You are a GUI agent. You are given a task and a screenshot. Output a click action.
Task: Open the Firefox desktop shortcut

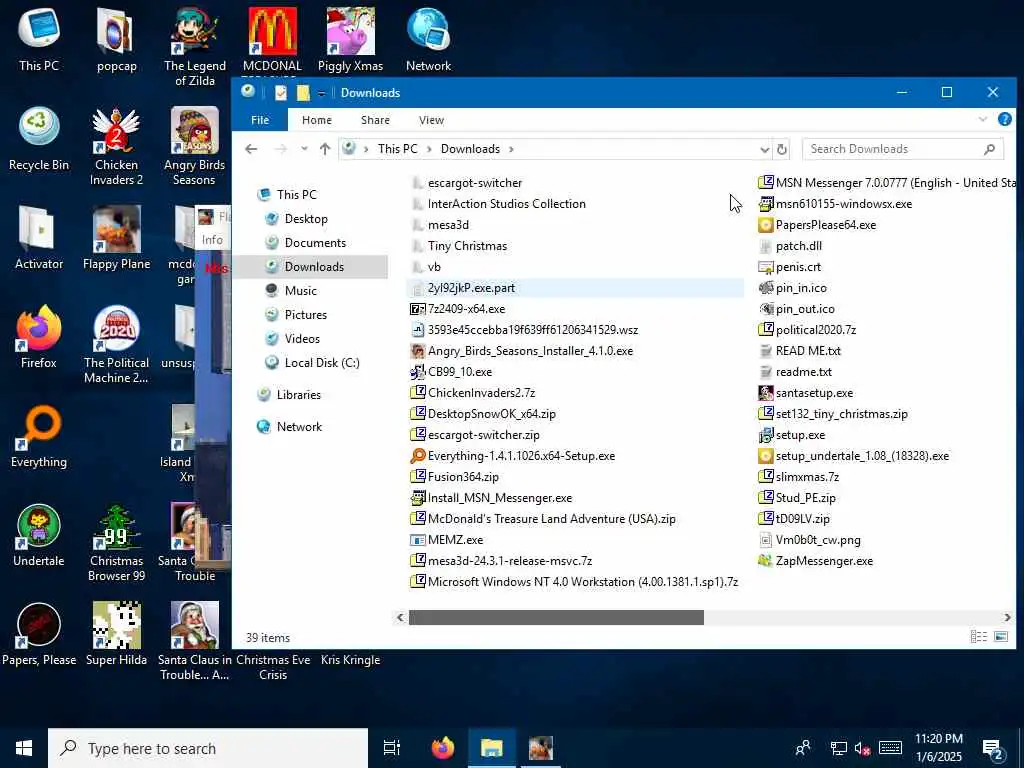(39, 337)
